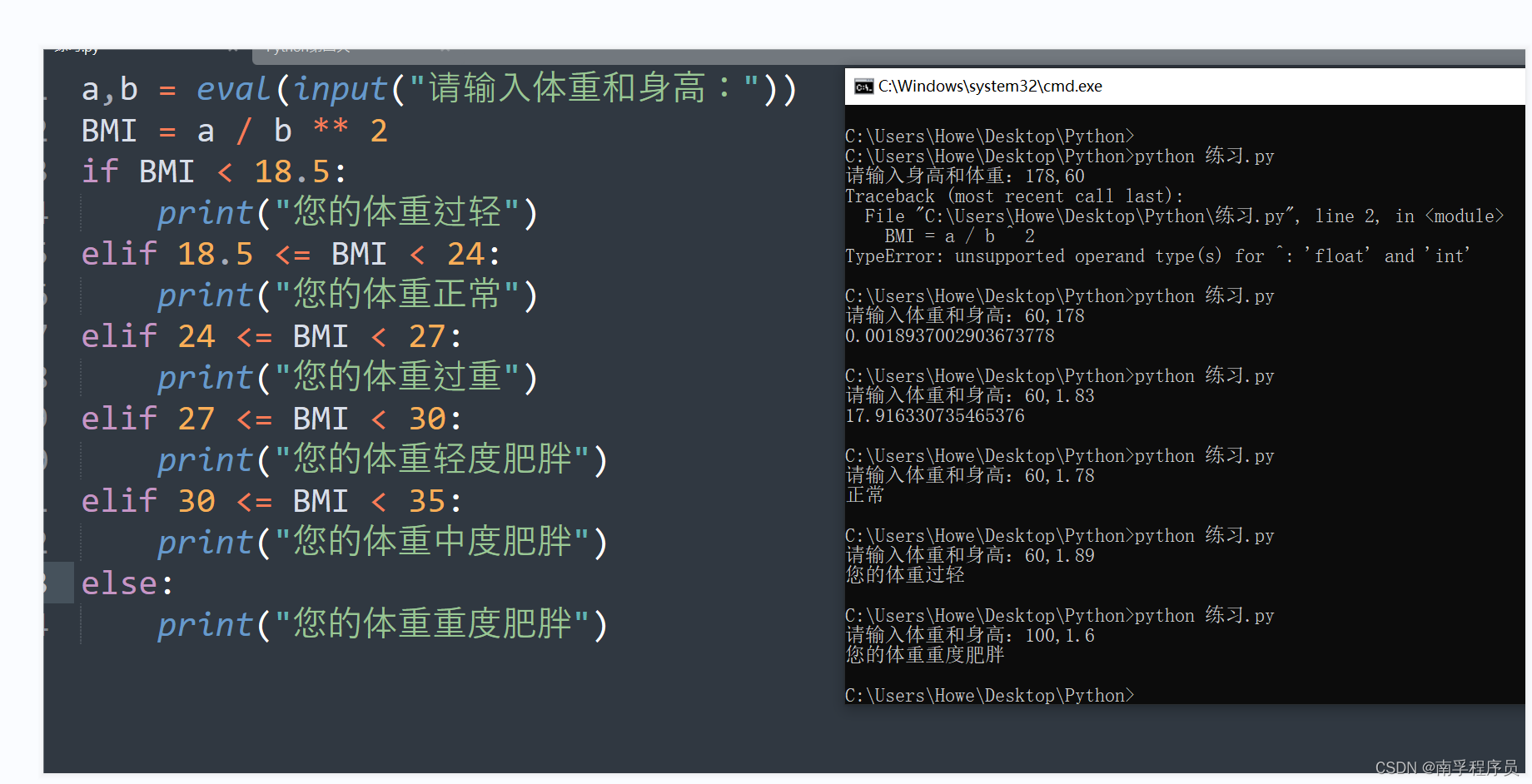Click the 您的体重重度肥胖 terminal output line
This screenshot has height=784, width=1532.
pos(924,655)
